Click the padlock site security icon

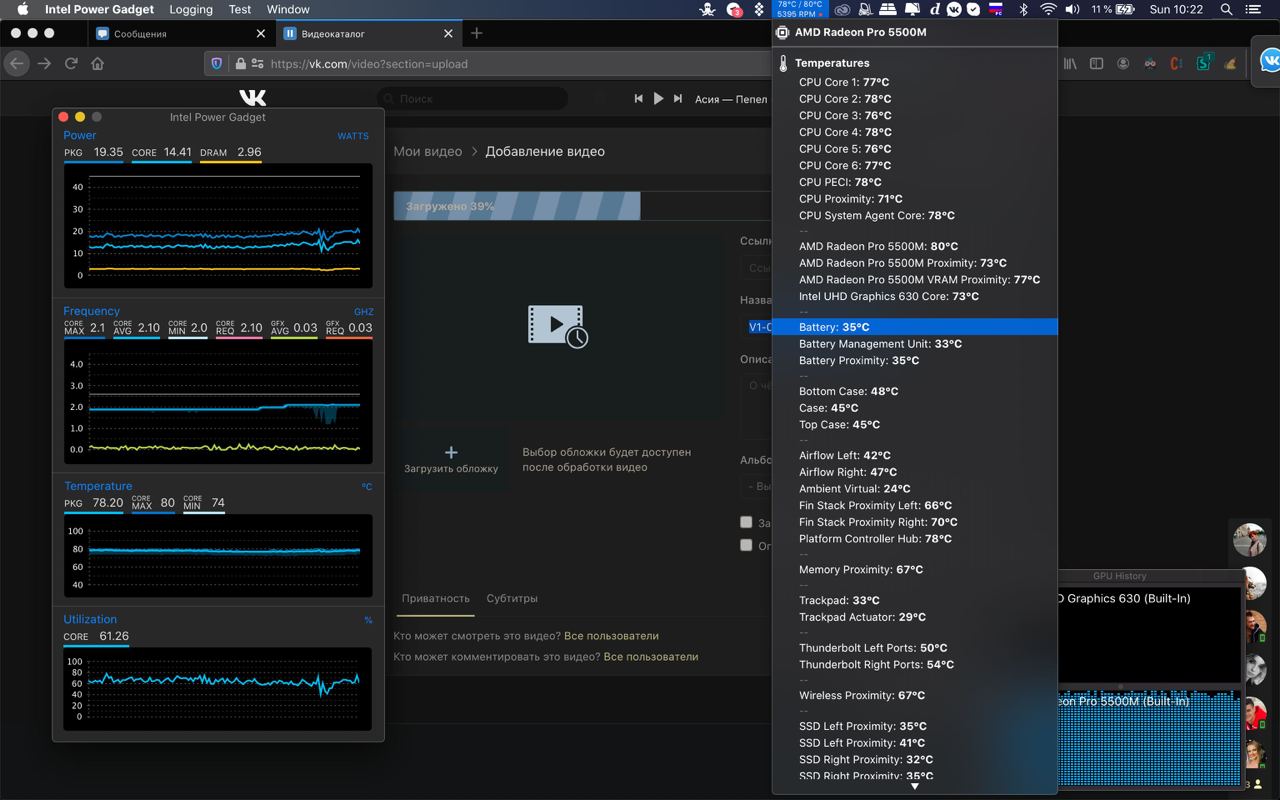(240, 63)
